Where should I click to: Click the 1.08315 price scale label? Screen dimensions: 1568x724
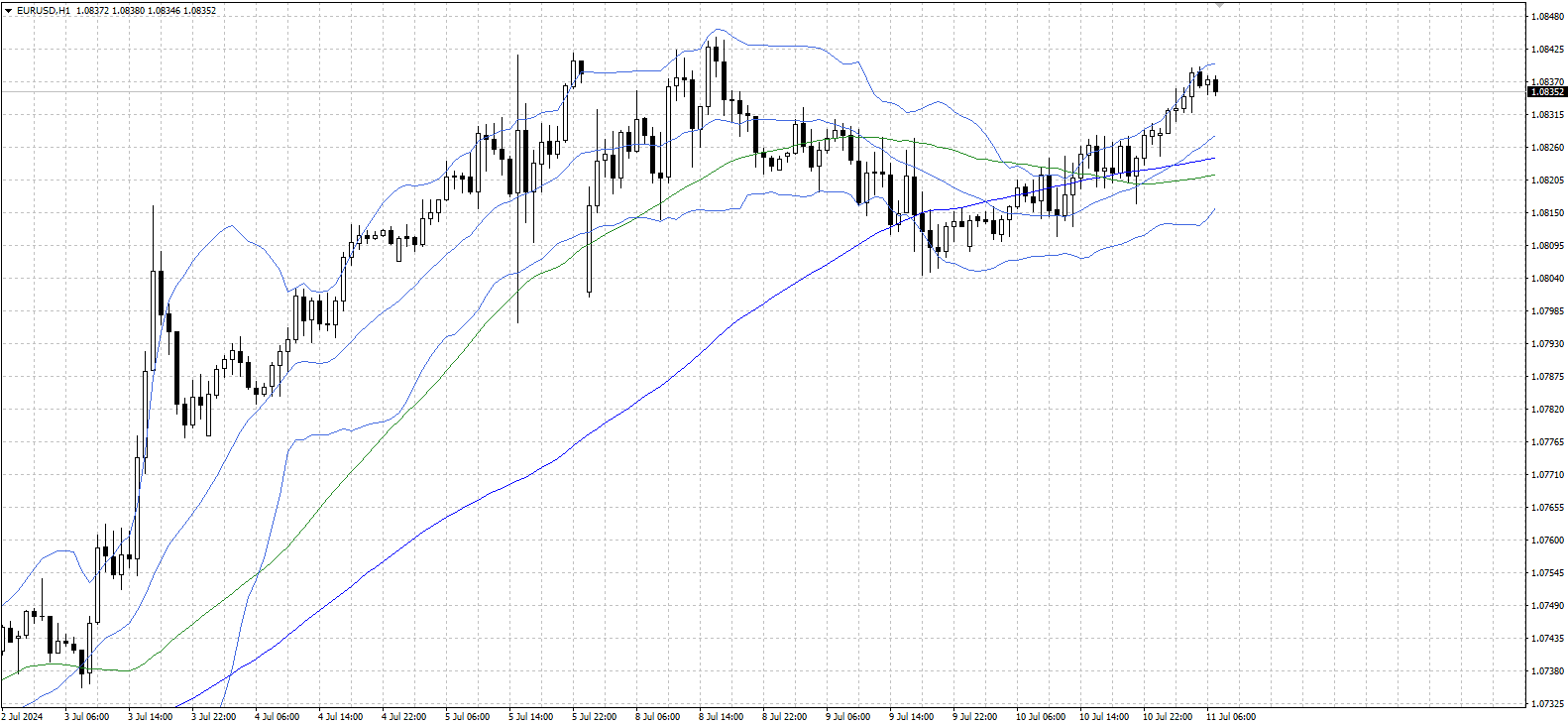tap(1548, 114)
